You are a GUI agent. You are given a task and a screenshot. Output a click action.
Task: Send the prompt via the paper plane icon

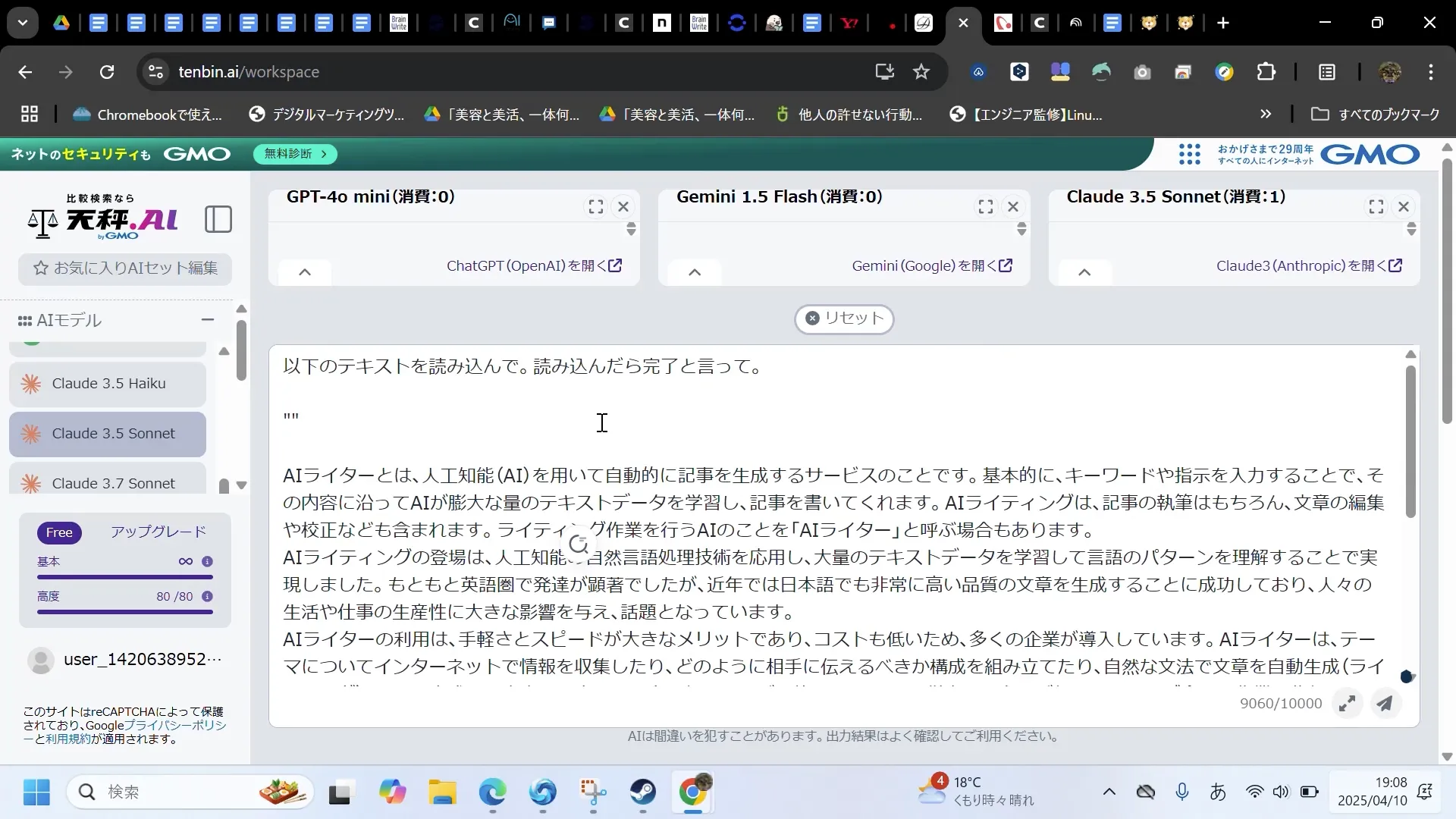coord(1385,704)
